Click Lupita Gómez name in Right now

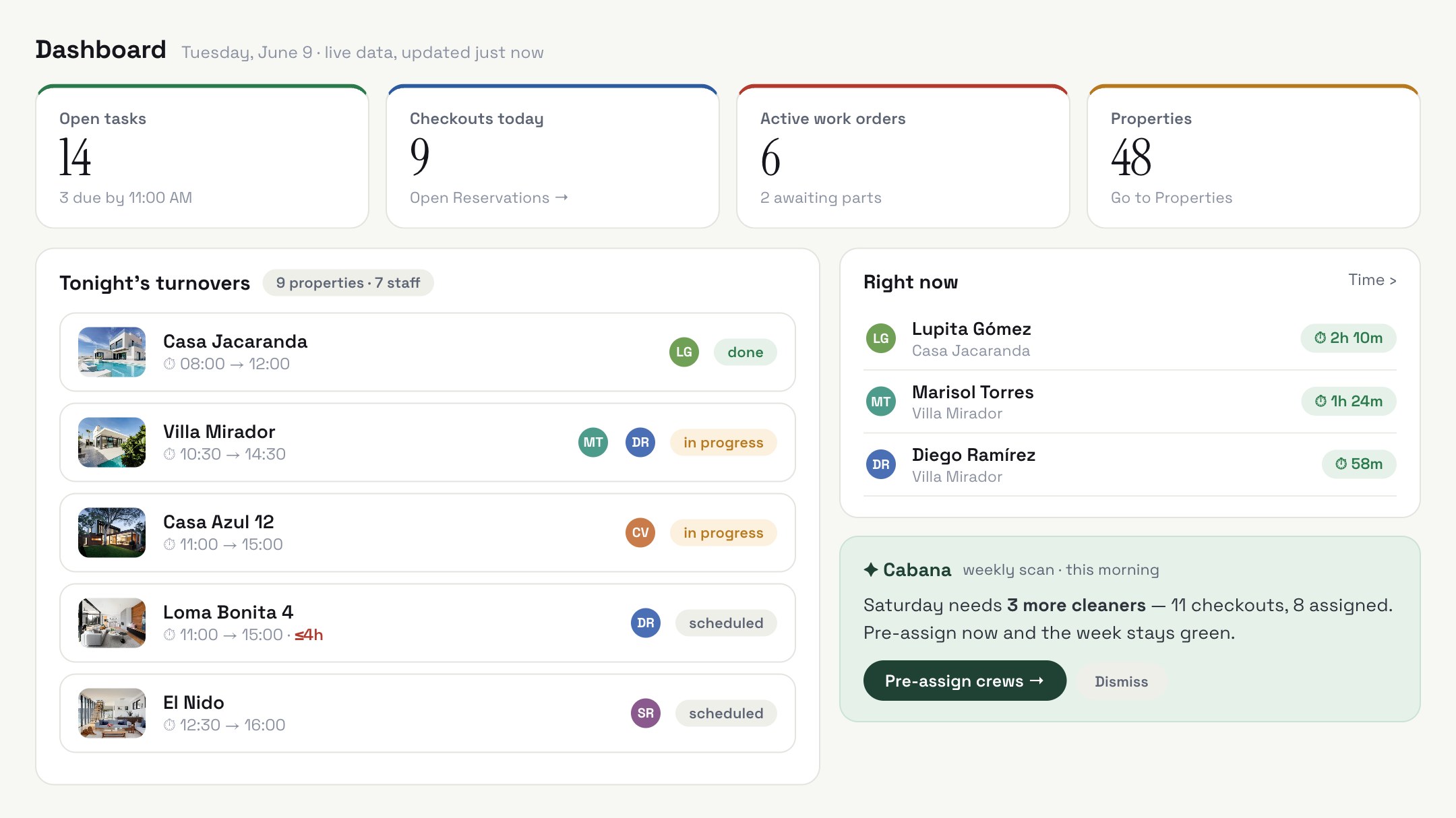point(971,329)
